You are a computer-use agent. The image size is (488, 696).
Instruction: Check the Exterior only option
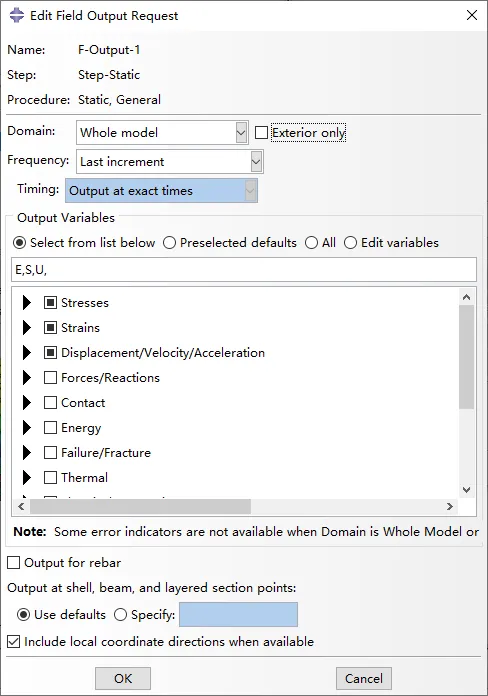(261, 133)
